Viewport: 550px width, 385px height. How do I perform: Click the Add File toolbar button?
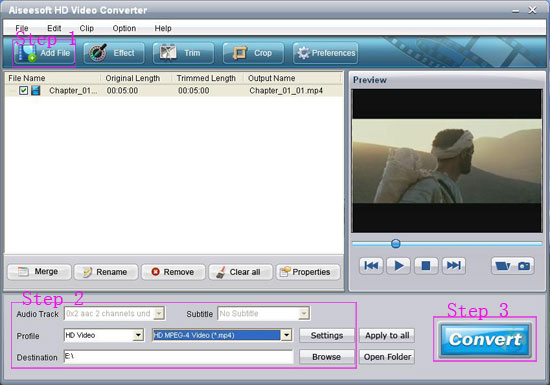[44, 53]
